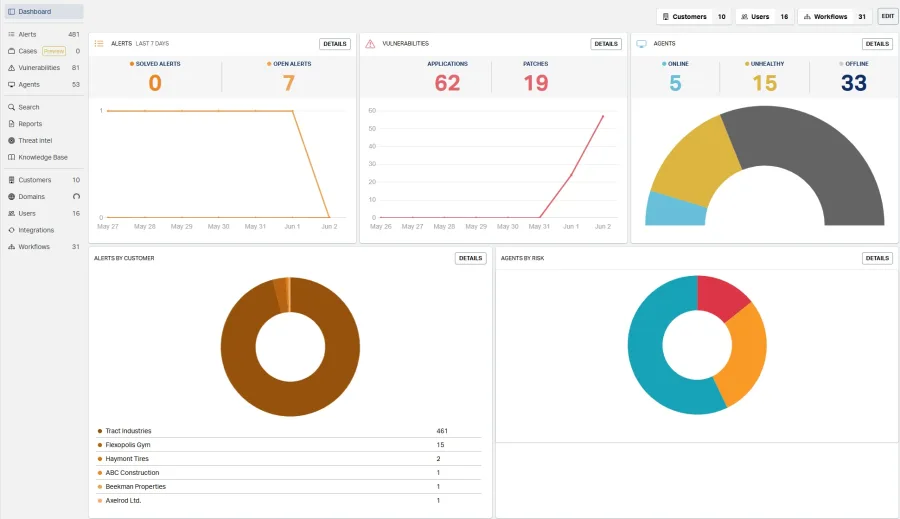This screenshot has height=519, width=900.
Task: Open Details for the Alerts panel
Action: [x=335, y=44]
